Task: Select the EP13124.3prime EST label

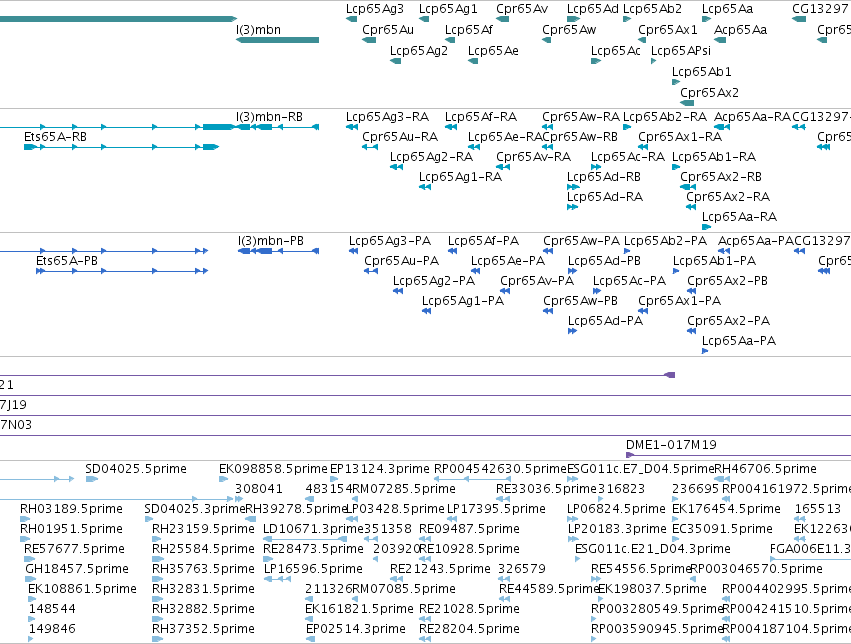Action: point(380,469)
